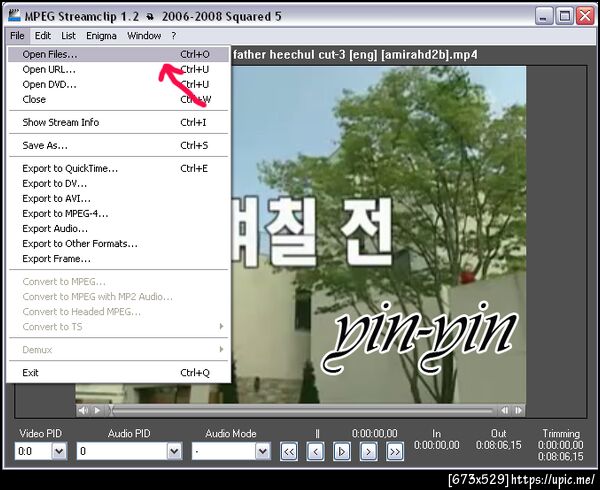The height and width of the screenshot is (490, 600).
Task: Select Export to Other Formats...
Action: (x=118, y=244)
